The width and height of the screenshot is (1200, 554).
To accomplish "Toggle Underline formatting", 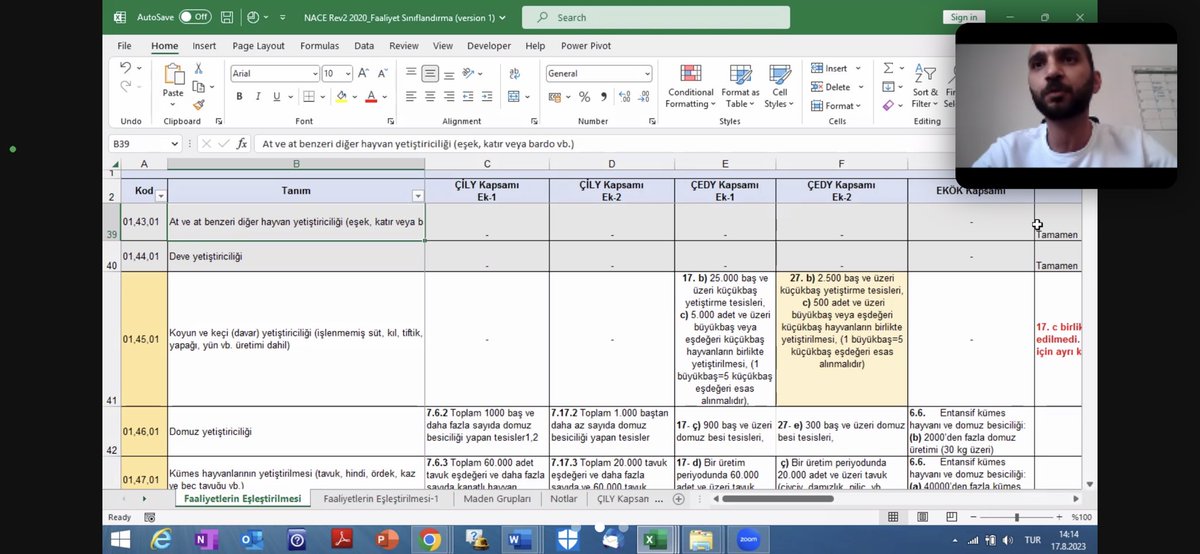I will click(277, 97).
